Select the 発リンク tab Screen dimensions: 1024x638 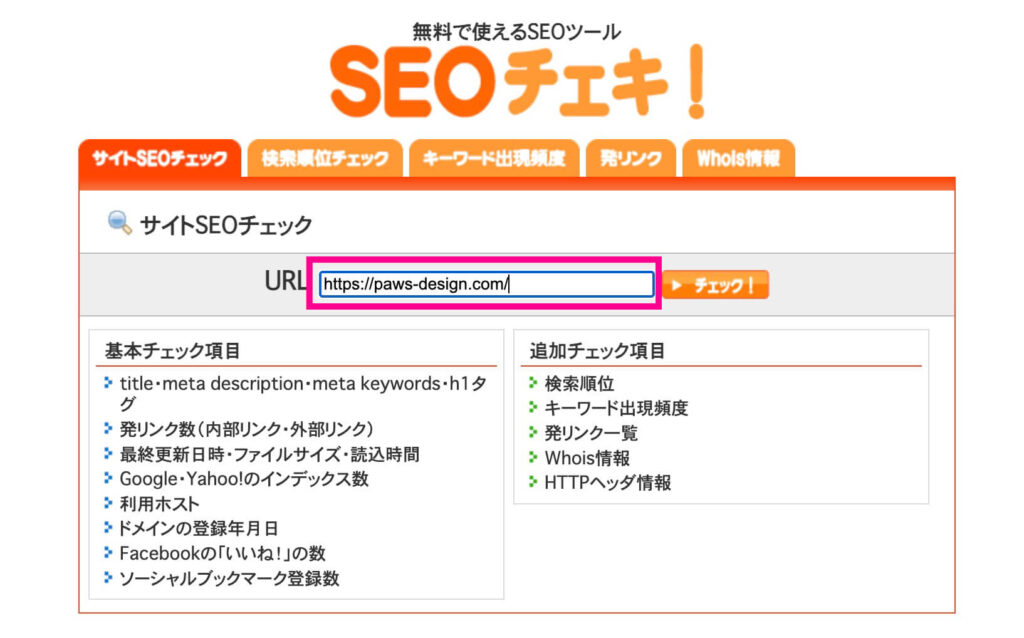pos(631,159)
